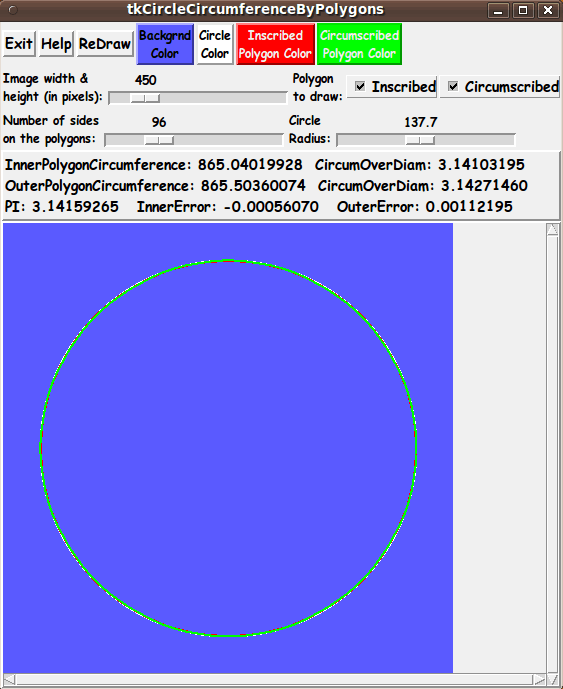Screen dimensions: 563x689
Task: Choose a new Backgrnd Color
Action: (165, 44)
